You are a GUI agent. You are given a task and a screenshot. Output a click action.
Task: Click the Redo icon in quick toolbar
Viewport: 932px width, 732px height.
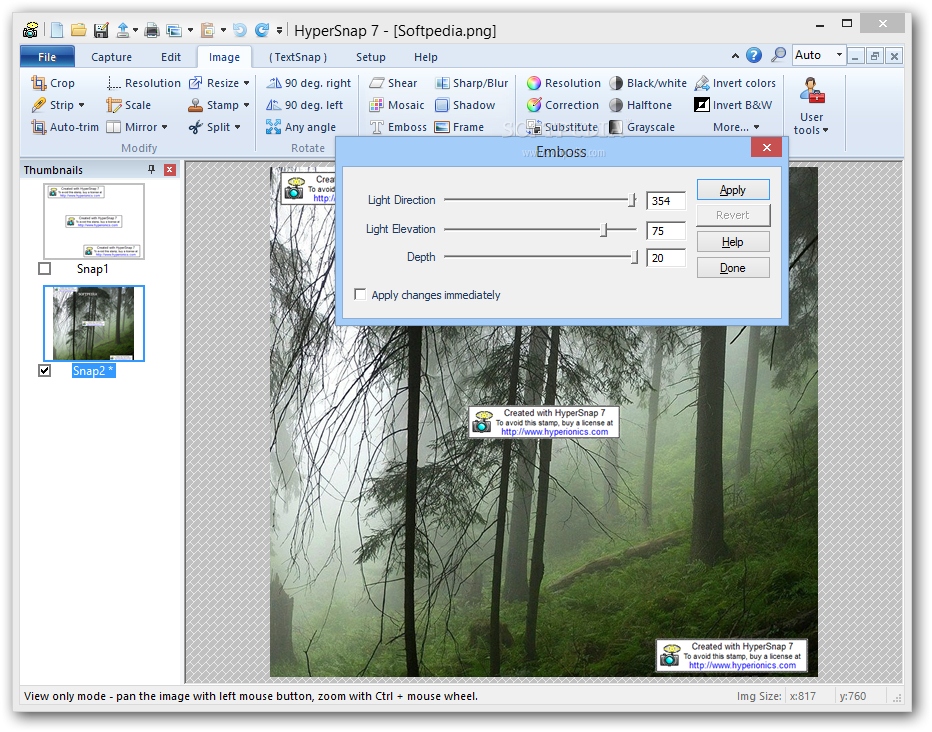pos(262,30)
